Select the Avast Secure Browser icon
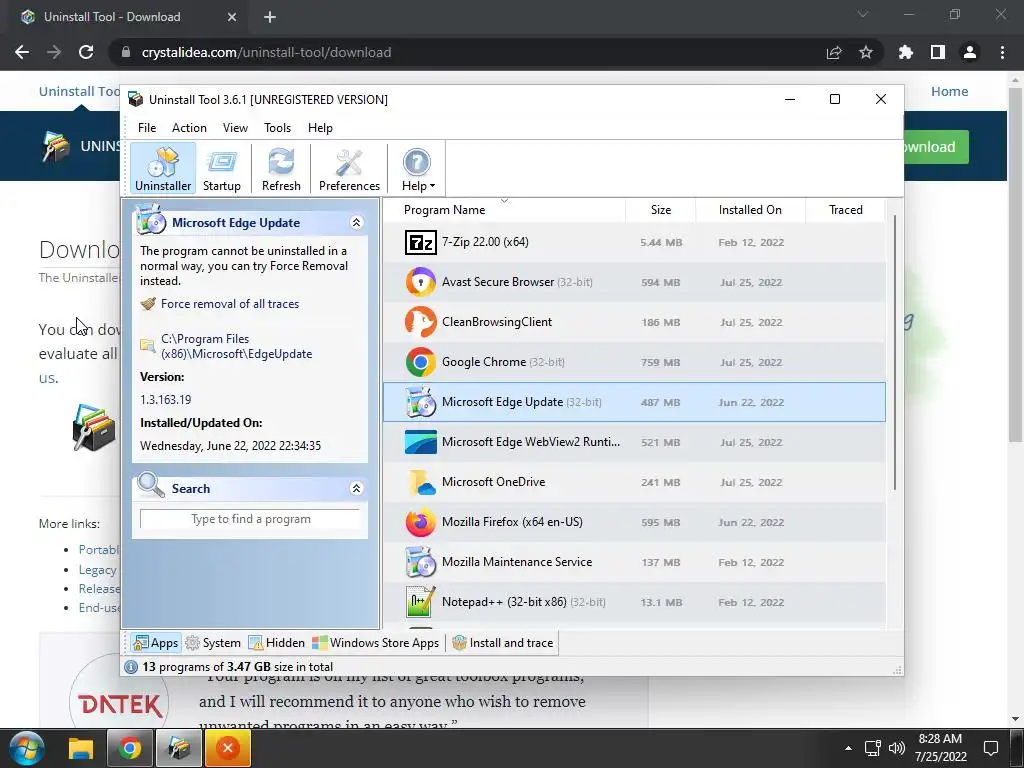The height and width of the screenshot is (768, 1024). pos(420,282)
